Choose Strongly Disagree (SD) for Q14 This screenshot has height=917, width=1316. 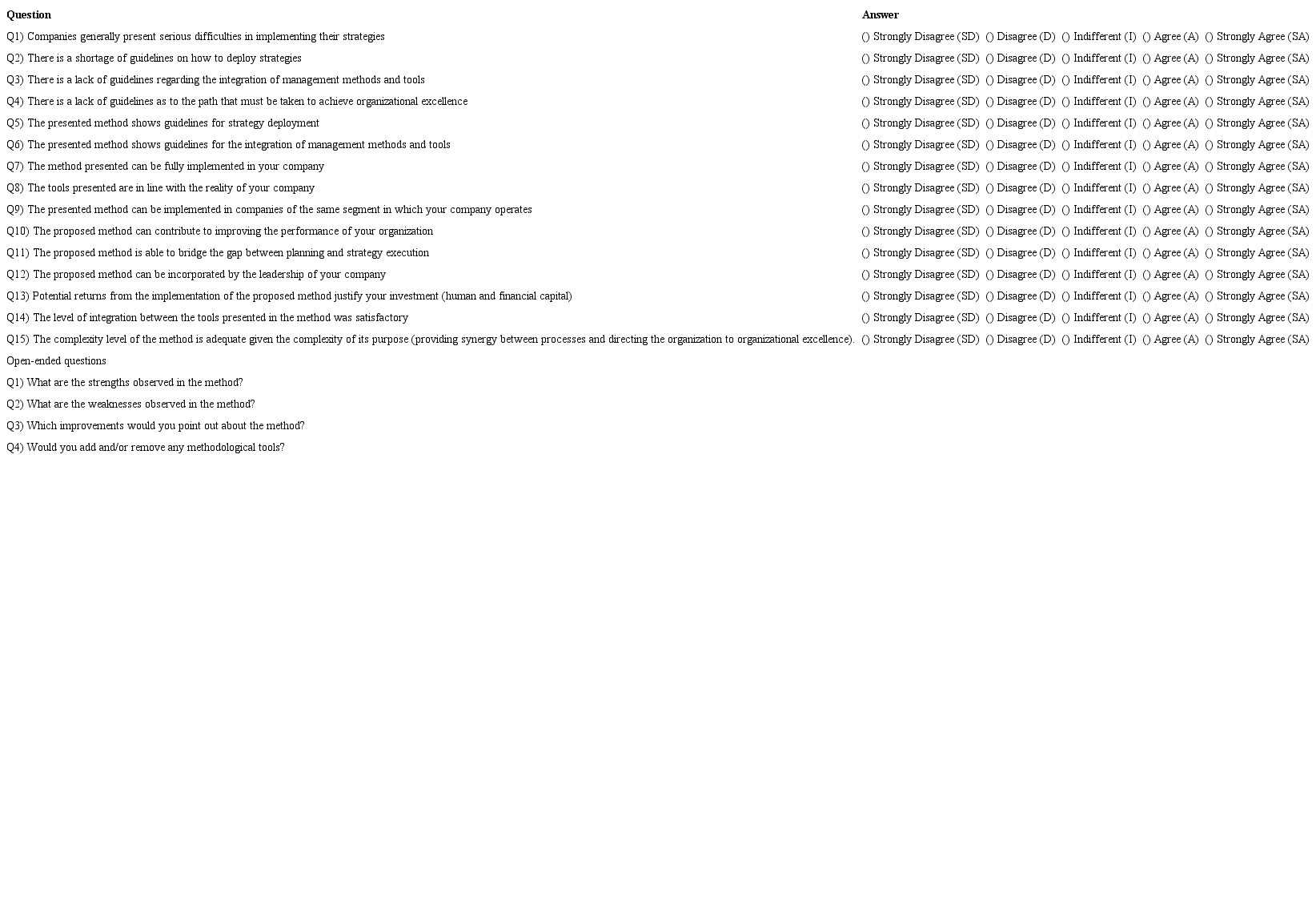pos(920,318)
